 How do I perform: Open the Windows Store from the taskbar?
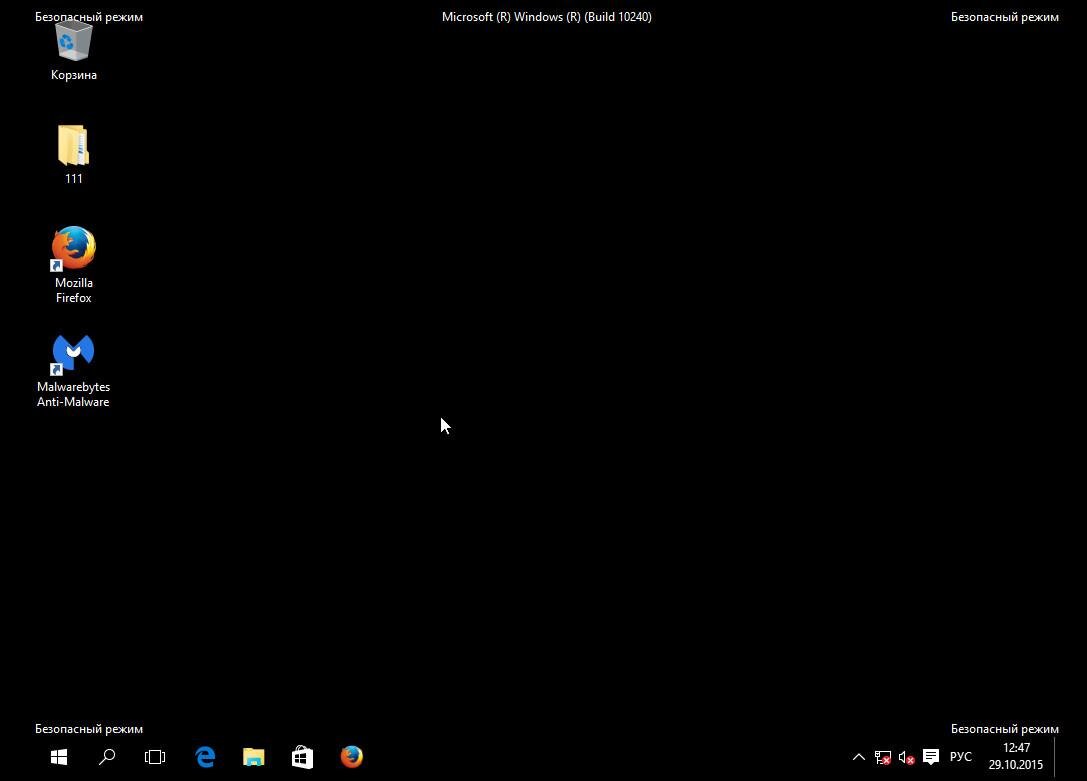(x=302, y=757)
